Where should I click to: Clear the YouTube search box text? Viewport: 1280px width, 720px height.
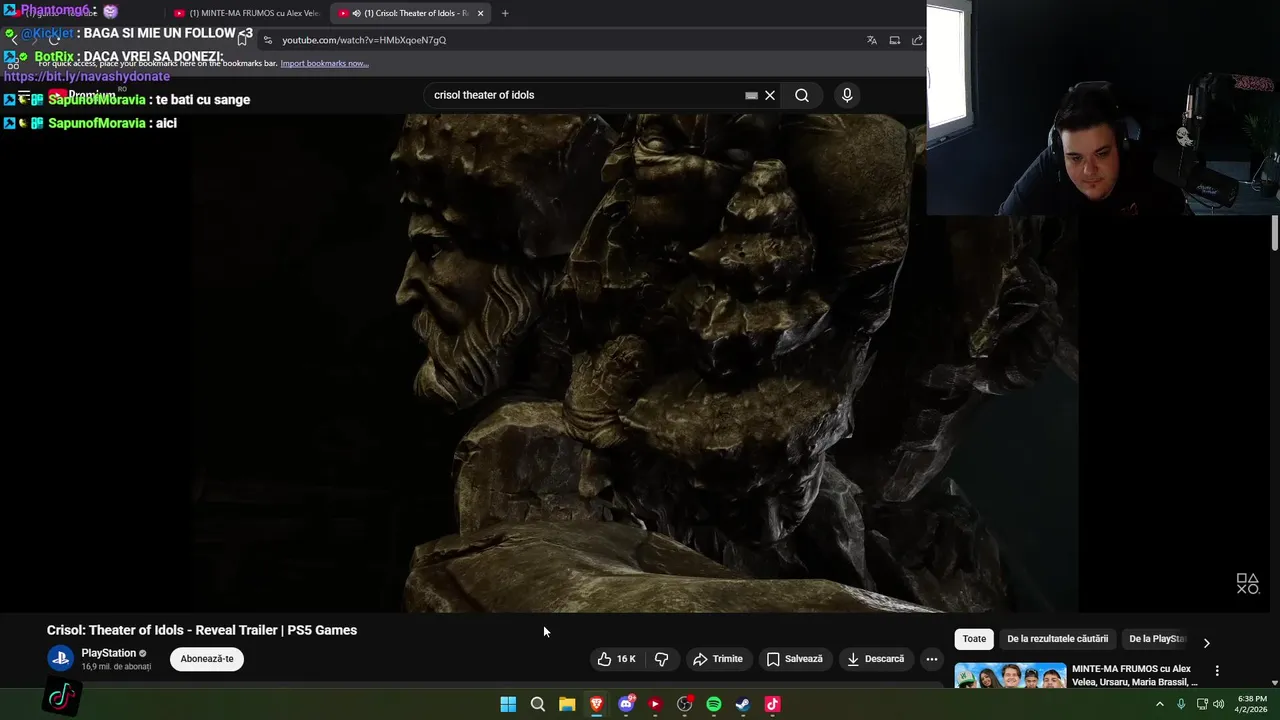770,95
